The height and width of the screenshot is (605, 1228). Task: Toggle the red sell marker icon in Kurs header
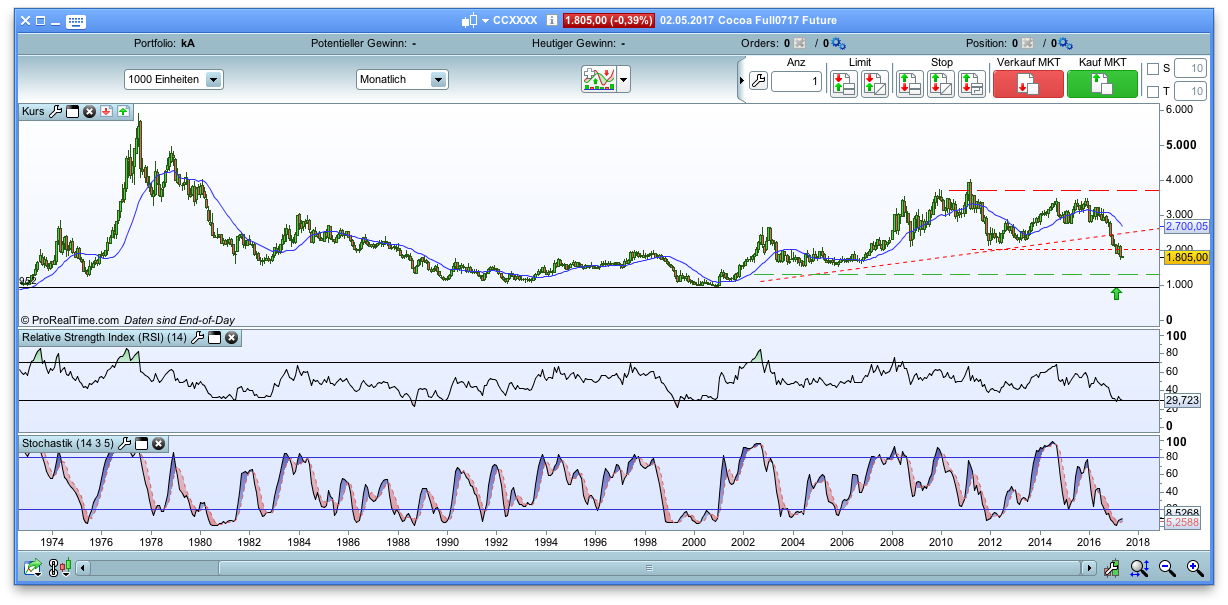(x=106, y=111)
